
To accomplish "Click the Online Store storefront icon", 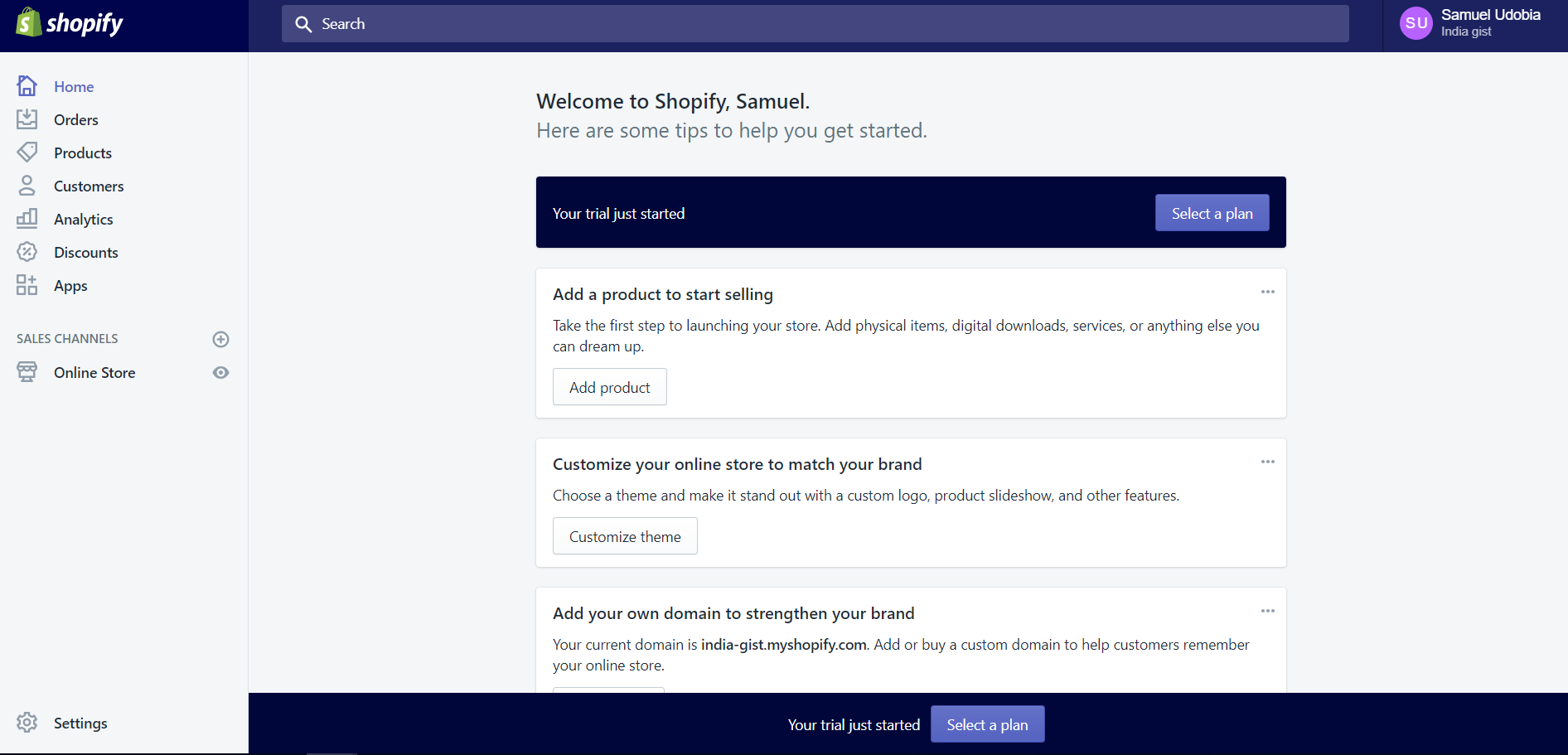I will coord(27,371).
